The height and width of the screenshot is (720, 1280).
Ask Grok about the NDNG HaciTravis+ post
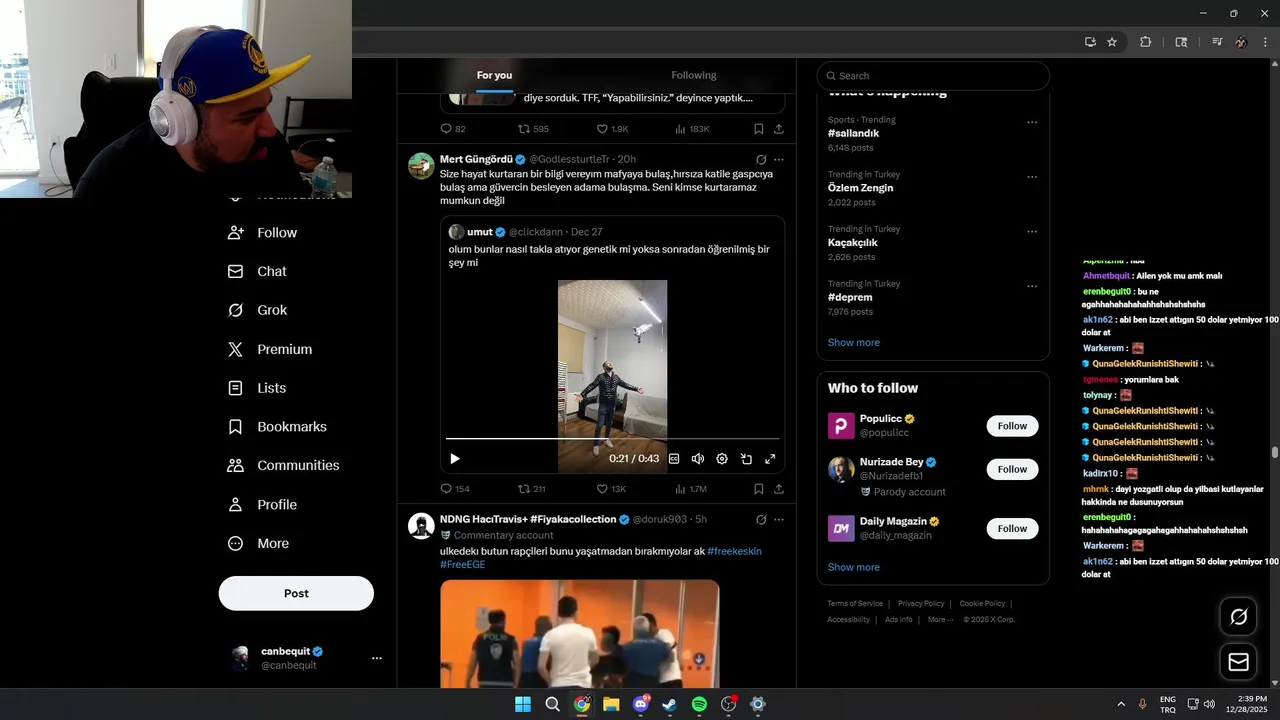(761, 519)
